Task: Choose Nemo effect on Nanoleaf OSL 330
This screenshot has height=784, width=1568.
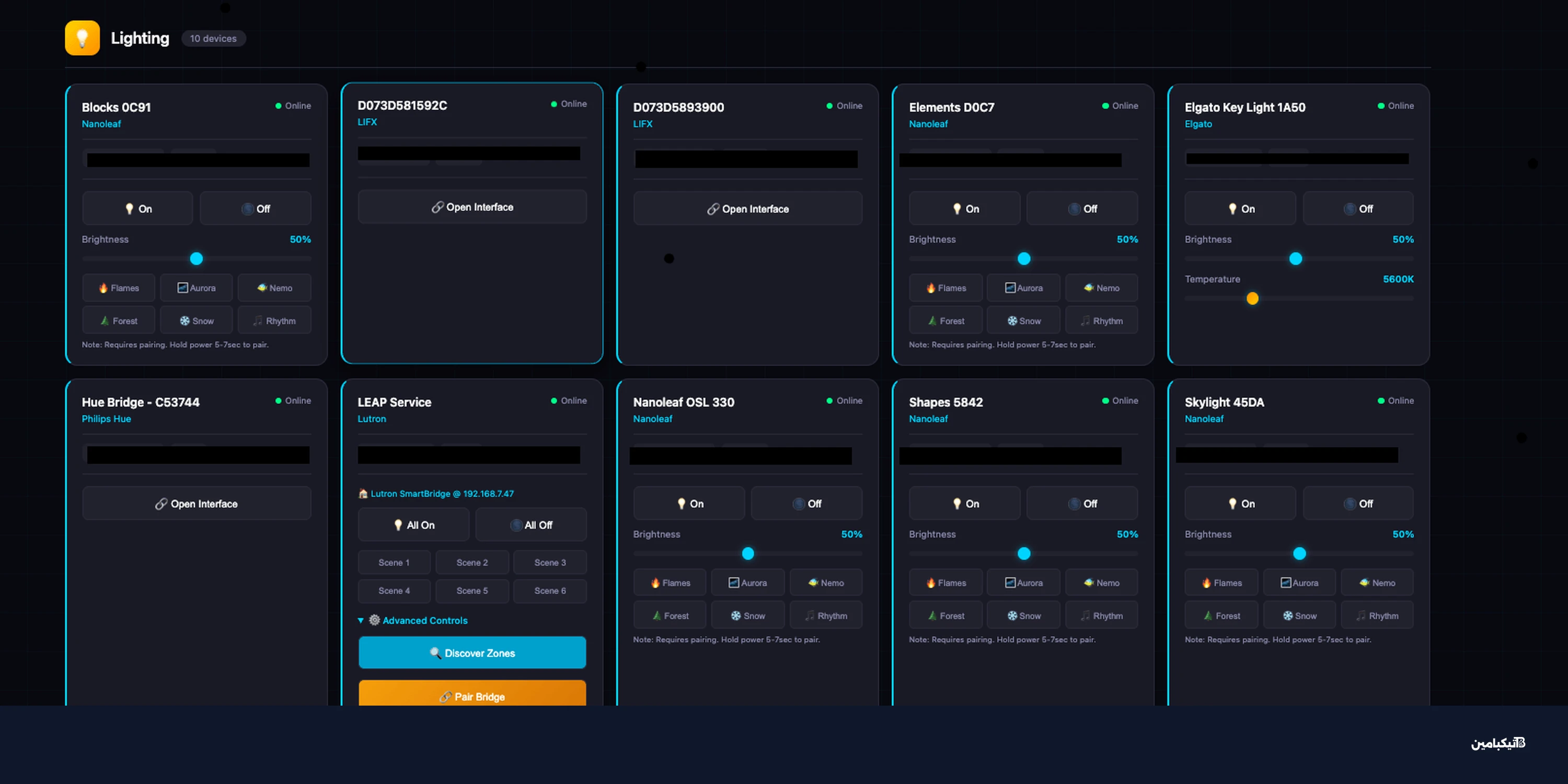Action: (x=825, y=583)
